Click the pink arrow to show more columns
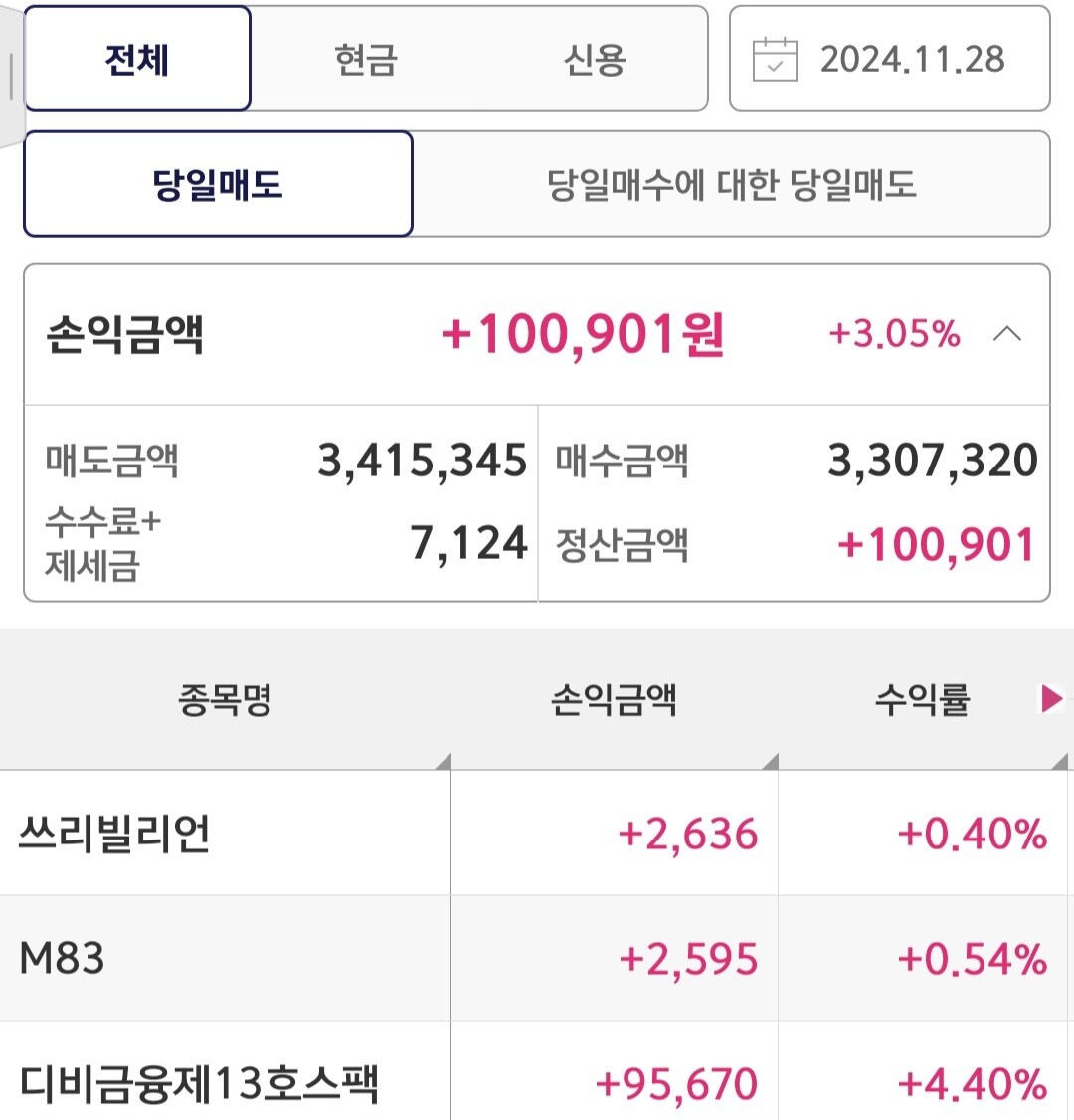1074x1120 pixels. click(x=1051, y=699)
